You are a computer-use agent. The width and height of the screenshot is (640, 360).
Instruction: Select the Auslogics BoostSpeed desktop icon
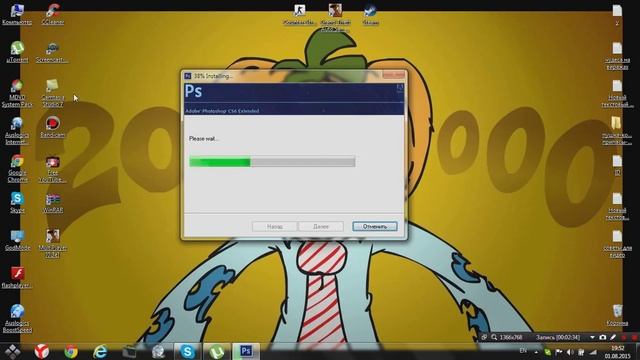pos(17,319)
